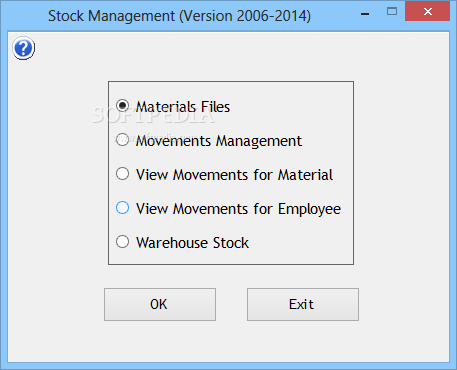This screenshot has height=370, width=457.
Task: Click the Stock Management title bar text
Action: point(179,16)
